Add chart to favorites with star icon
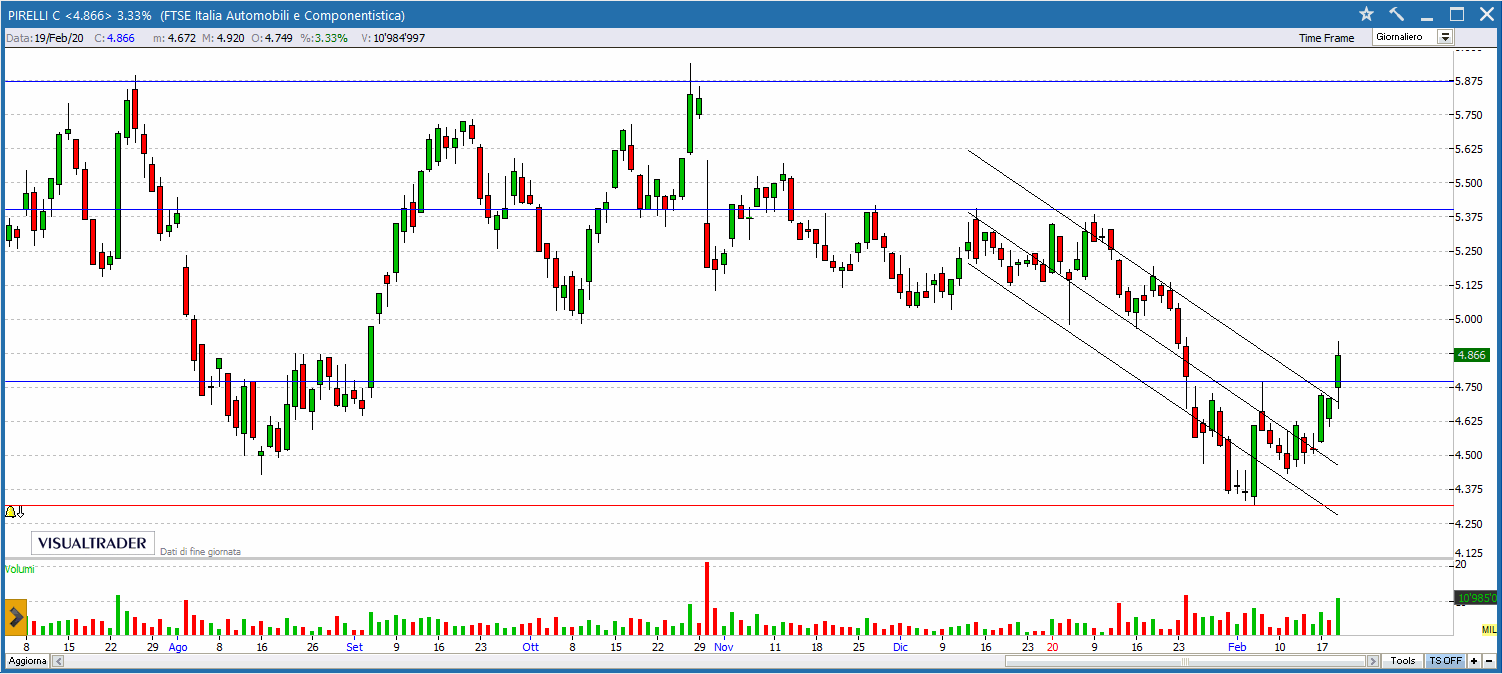Viewport: 1502px width, 674px height. coord(1366,14)
